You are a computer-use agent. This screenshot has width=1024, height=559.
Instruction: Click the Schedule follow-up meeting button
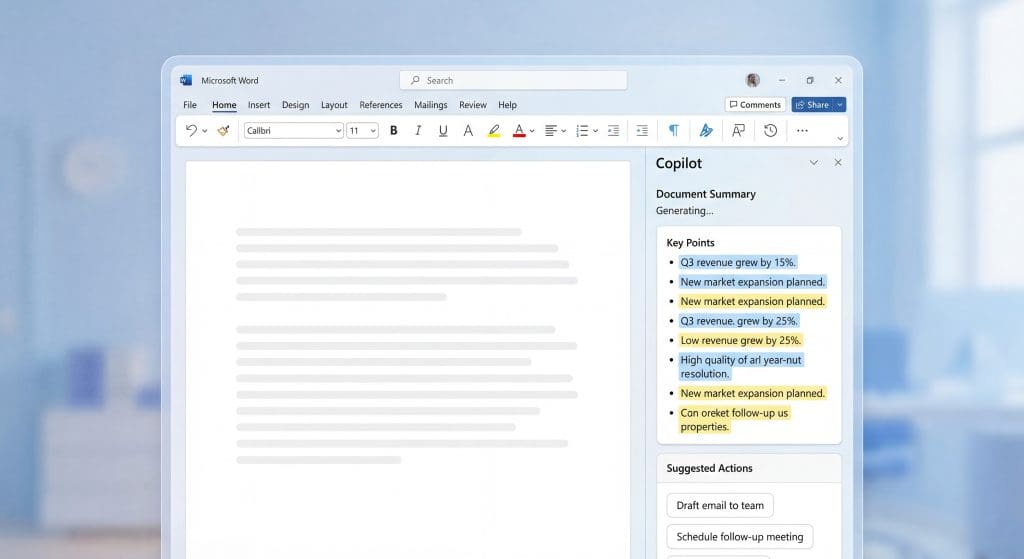click(739, 537)
